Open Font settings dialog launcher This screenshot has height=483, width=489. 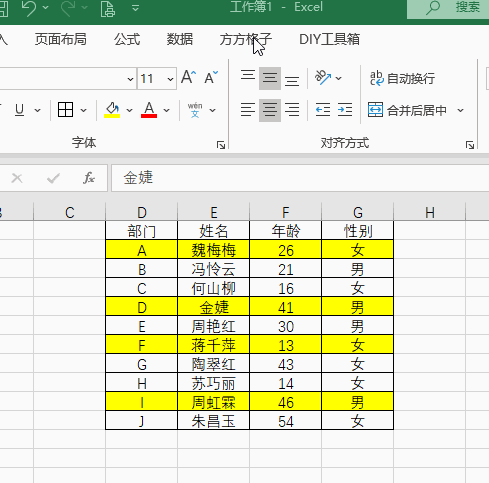(221, 145)
